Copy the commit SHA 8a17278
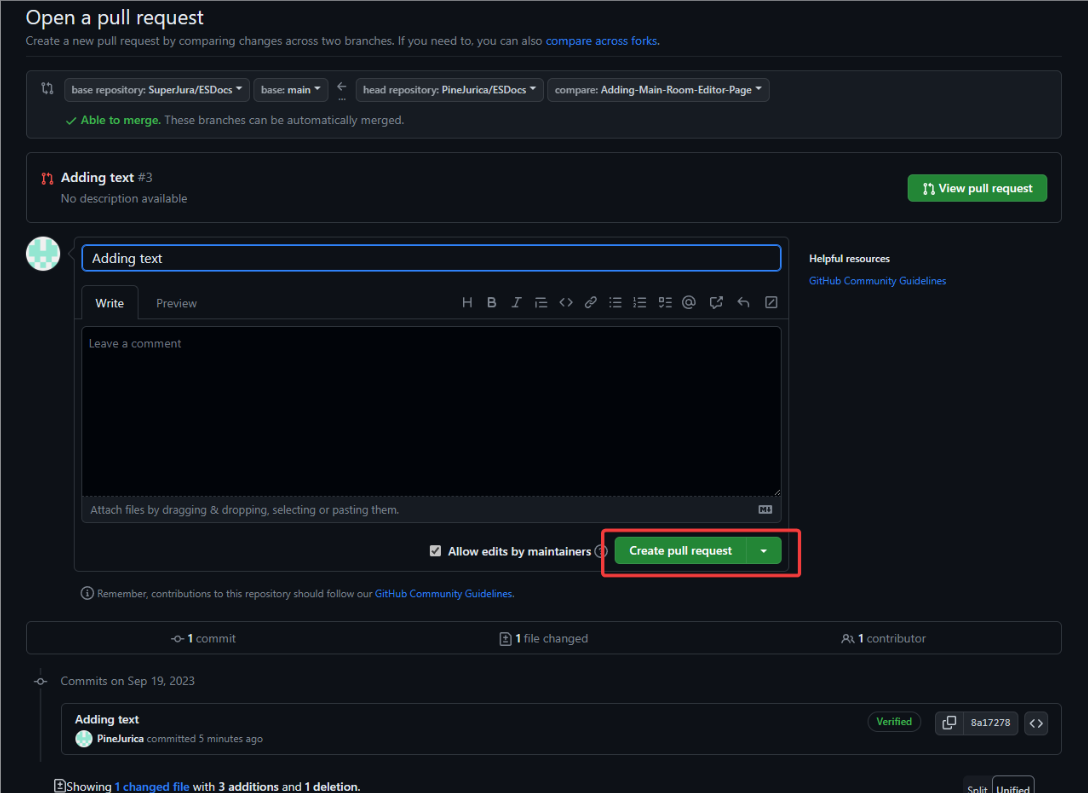Image resolution: width=1088 pixels, height=793 pixels. pyautogui.click(x=949, y=722)
